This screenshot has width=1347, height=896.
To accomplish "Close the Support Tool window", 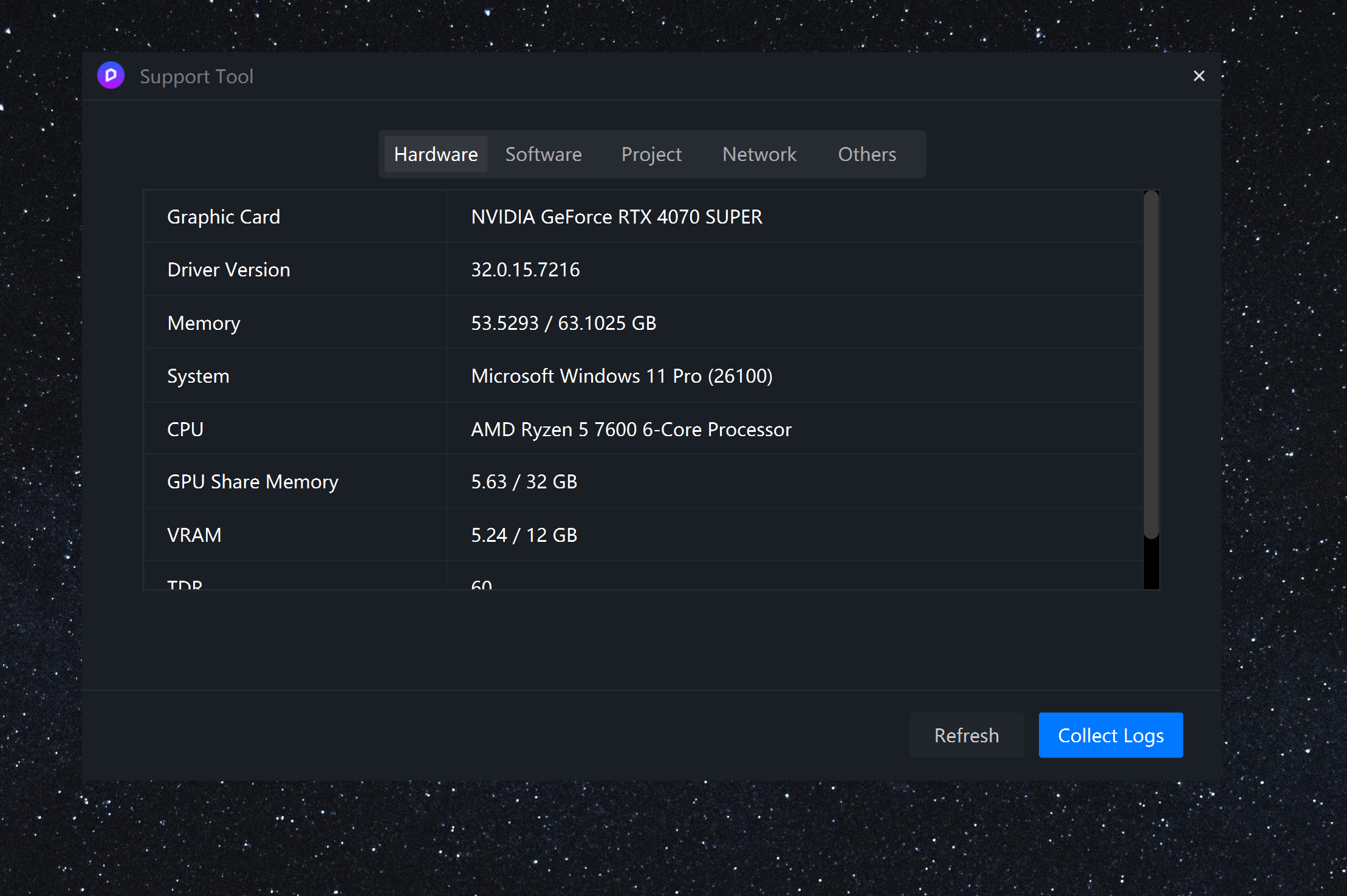I will 1198,76.
